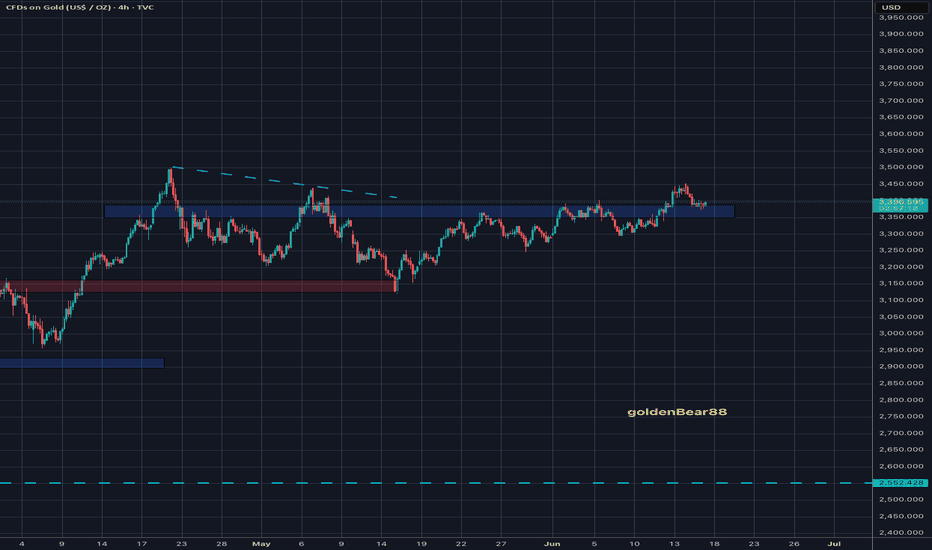Click the 'May' date label on time axis
Image resolution: width=932 pixels, height=550 pixels.
pyautogui.click(x=261, y=543)
